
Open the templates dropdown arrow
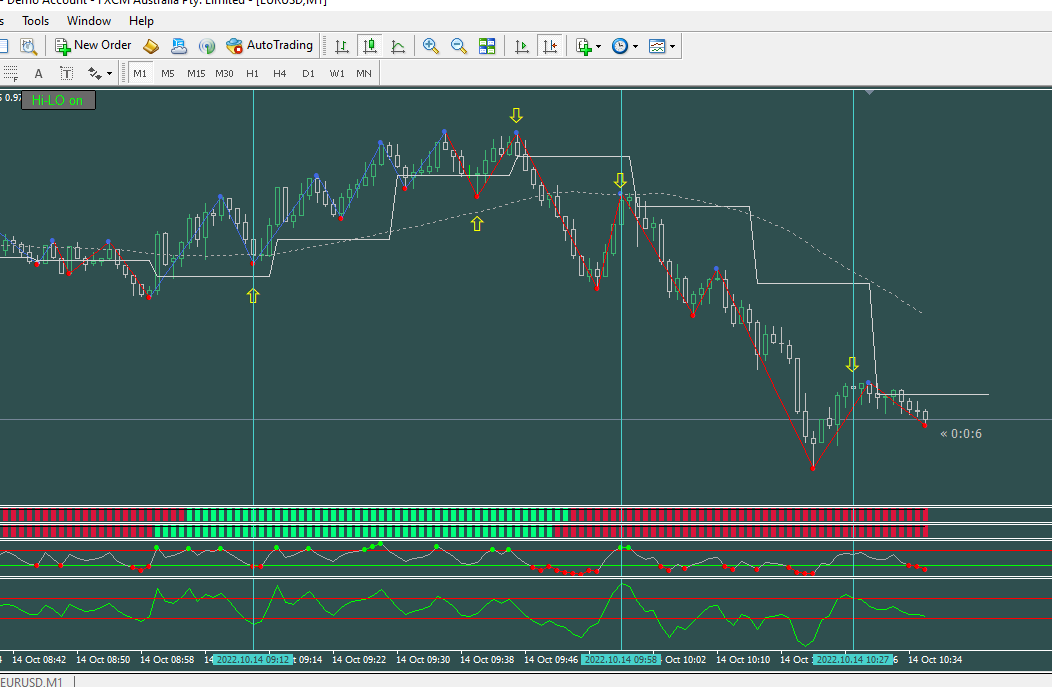click(672, 46)
